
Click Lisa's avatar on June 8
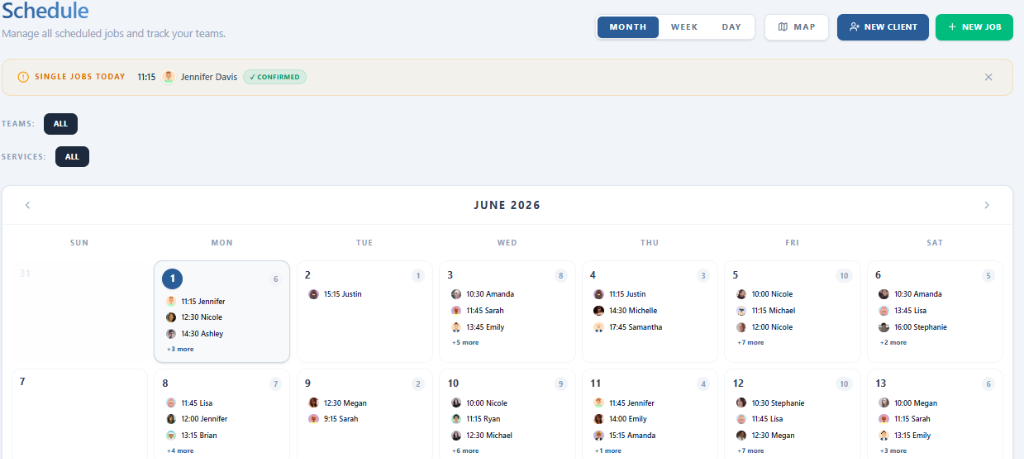(x=171, y=403)
